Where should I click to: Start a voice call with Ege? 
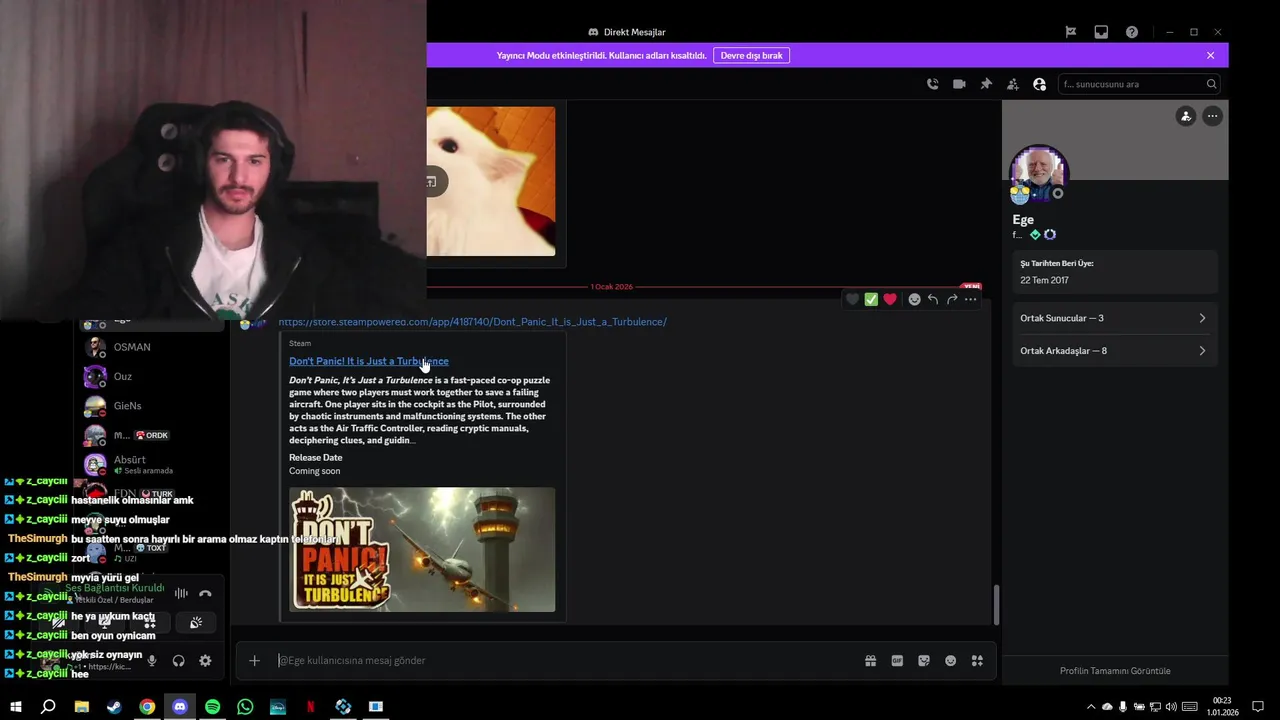point(932,84)
